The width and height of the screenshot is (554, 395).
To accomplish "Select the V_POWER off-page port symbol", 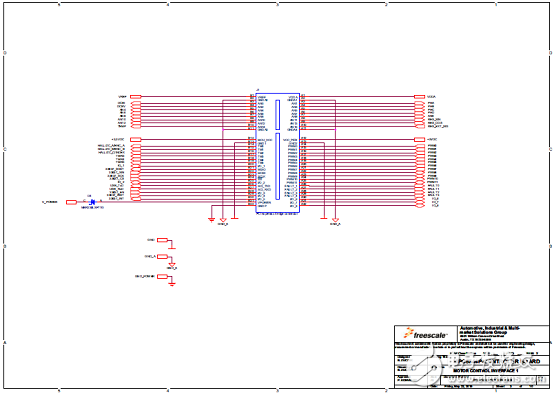I will [71, 202].
